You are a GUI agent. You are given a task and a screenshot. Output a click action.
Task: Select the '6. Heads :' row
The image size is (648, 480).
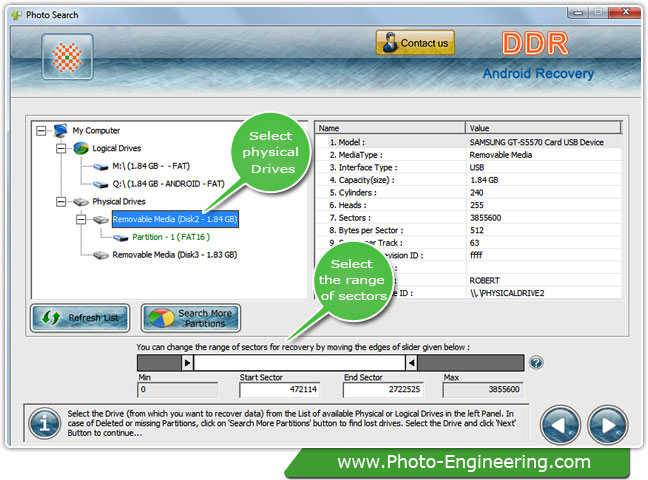(x=468, y=205)
